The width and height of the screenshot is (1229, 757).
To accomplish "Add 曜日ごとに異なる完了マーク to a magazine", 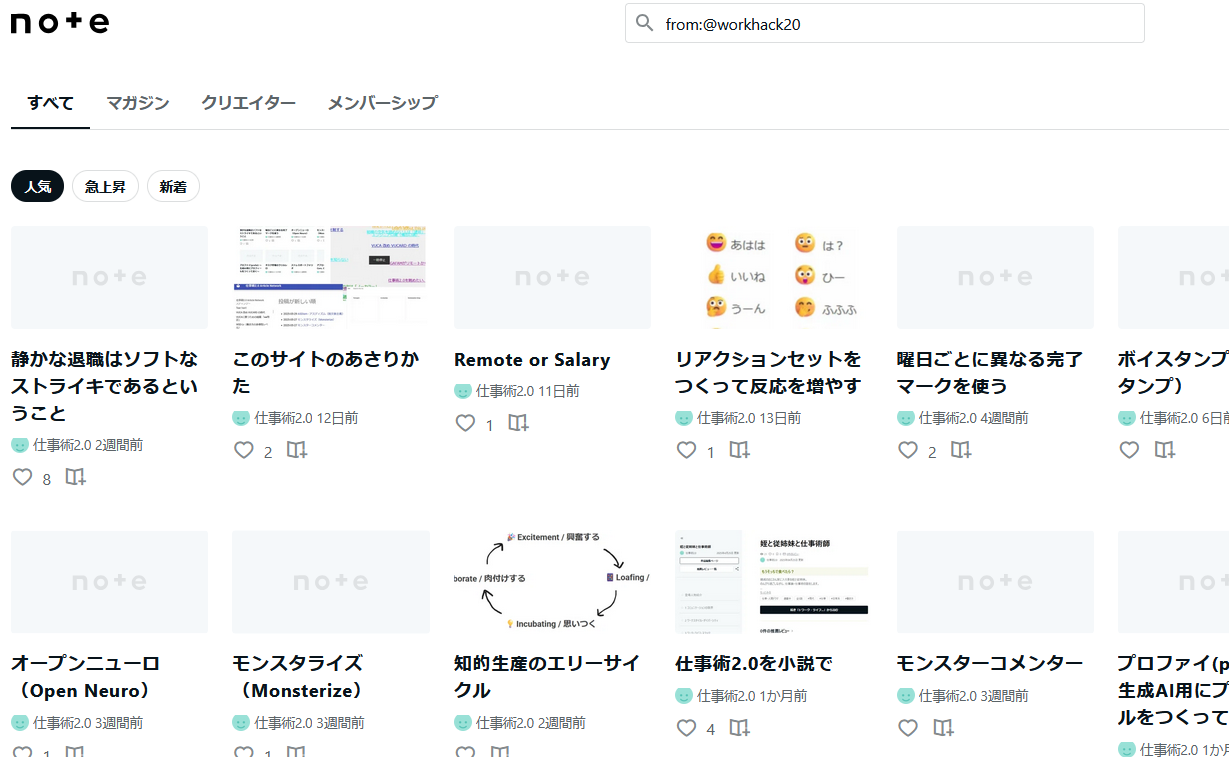I will (x=961, y=451).
